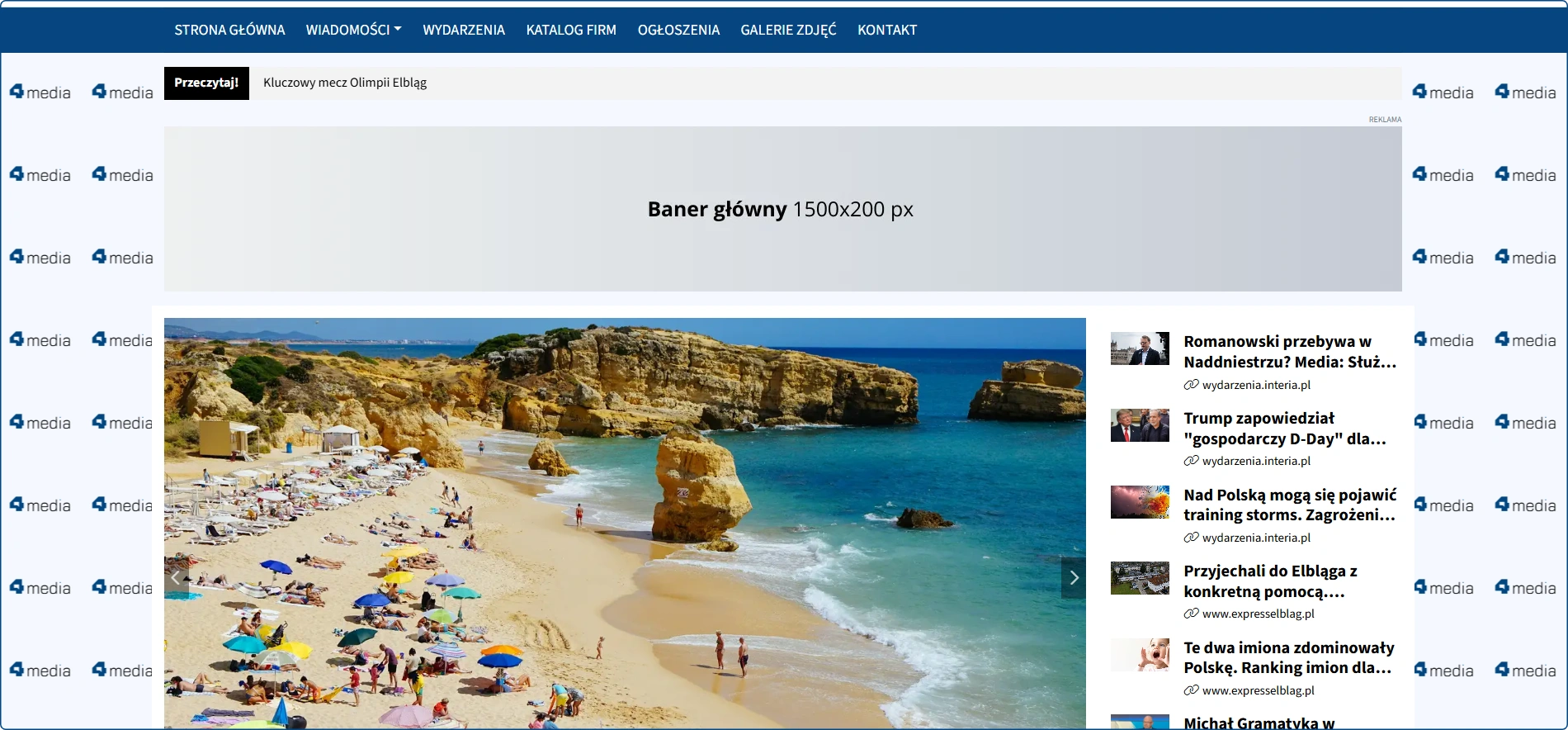Open the OGŁOSZENIA page
This screenshot has height=730, width=1568.
(678, 30)
